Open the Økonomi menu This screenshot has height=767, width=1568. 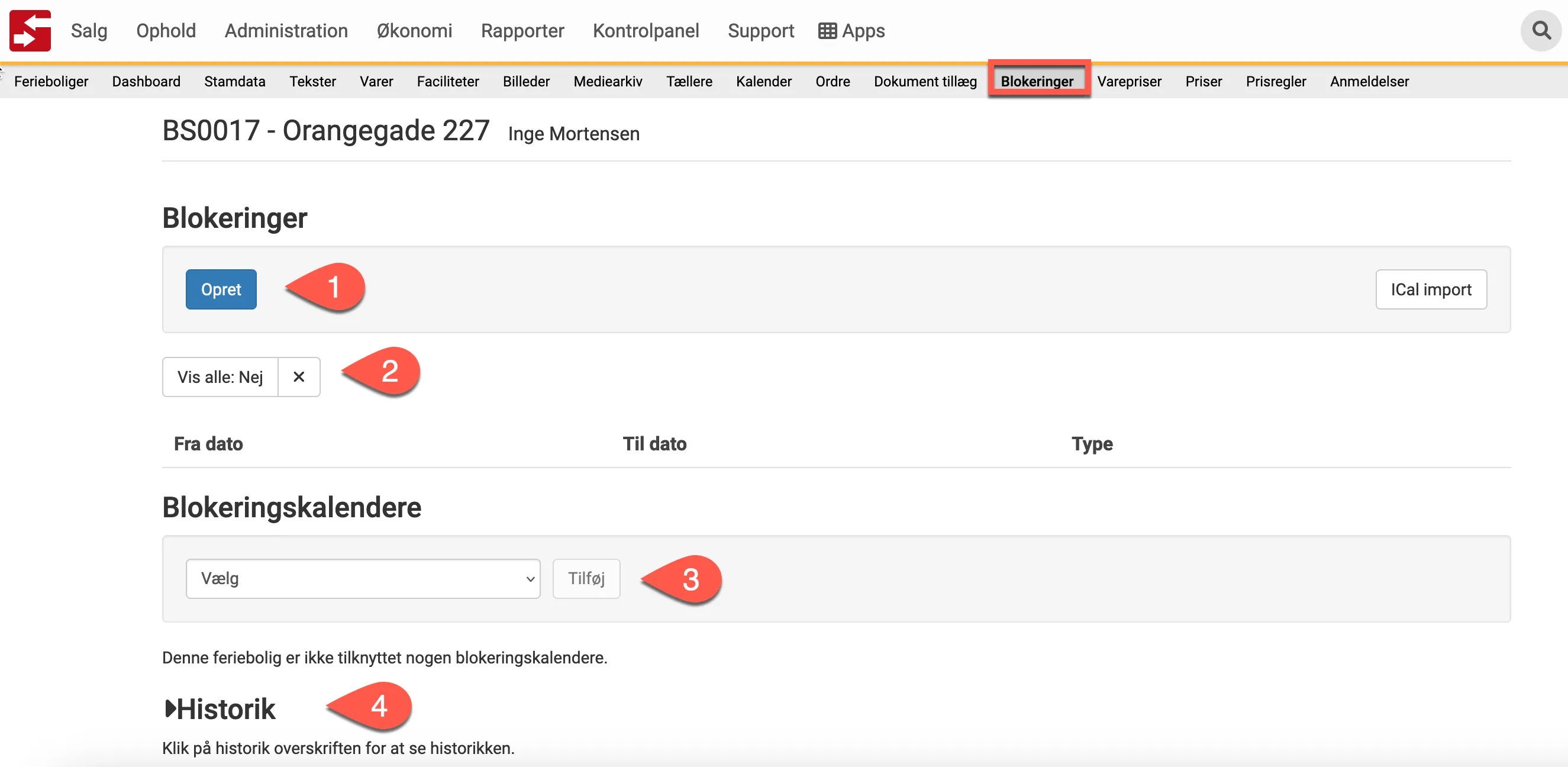click(414, 30)
